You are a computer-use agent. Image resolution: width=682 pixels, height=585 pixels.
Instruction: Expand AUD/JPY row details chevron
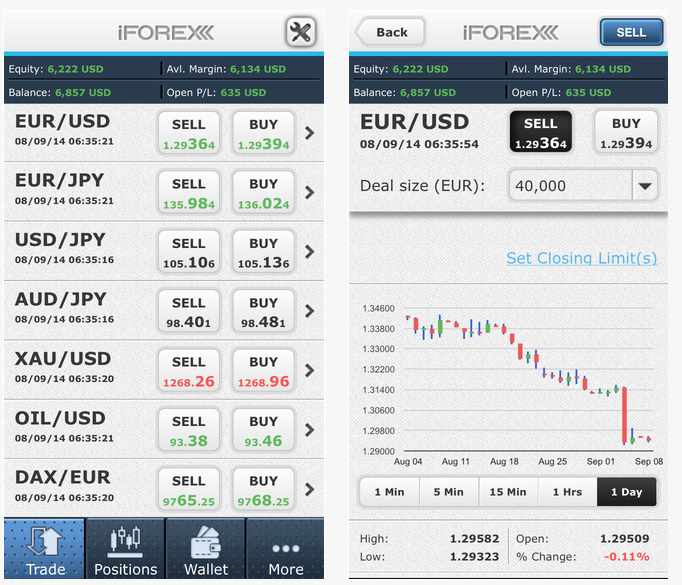point(309,311)
